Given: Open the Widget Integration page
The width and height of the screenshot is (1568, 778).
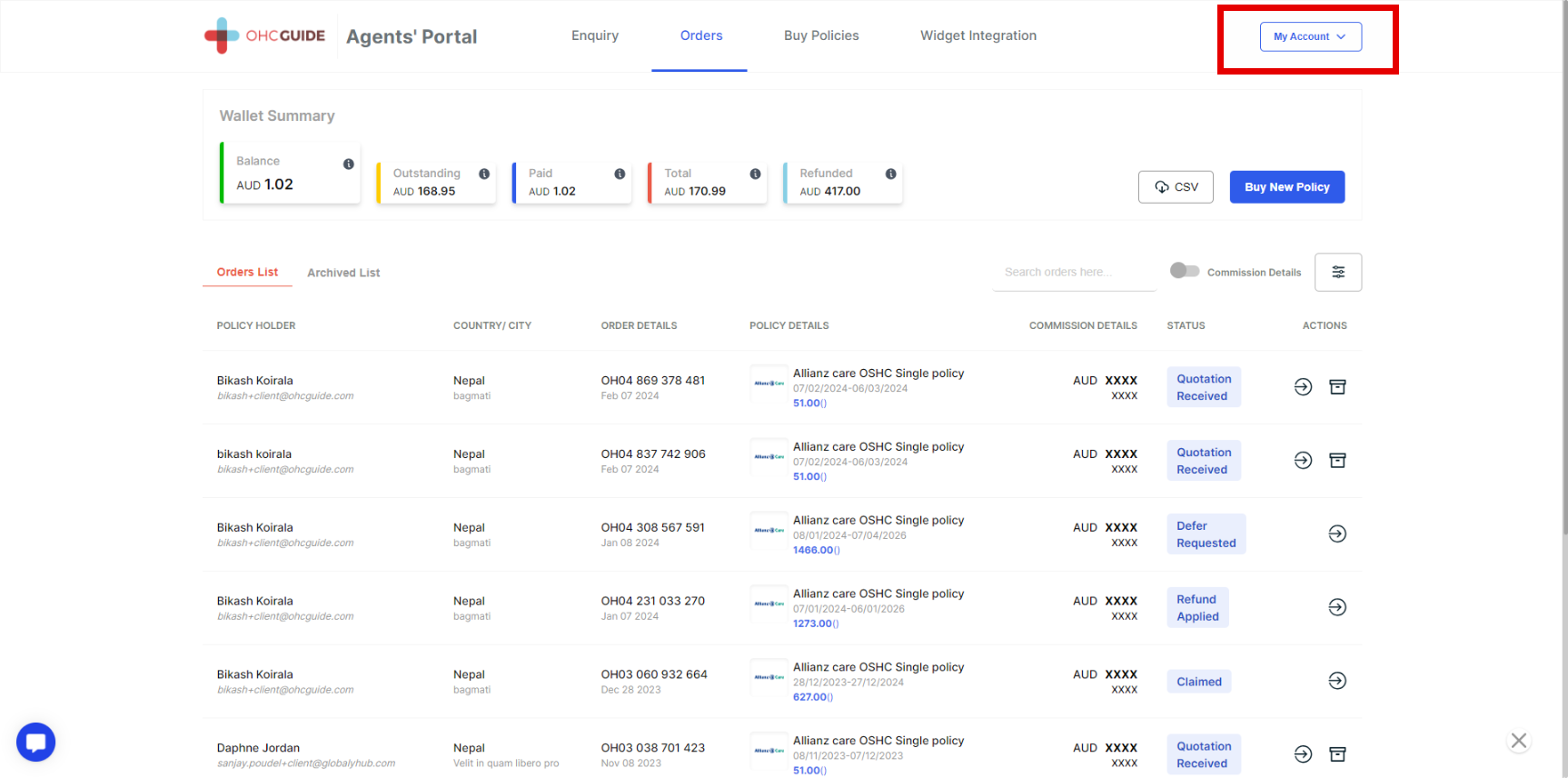Looking at the screenshot, I should tap(978, 35).
